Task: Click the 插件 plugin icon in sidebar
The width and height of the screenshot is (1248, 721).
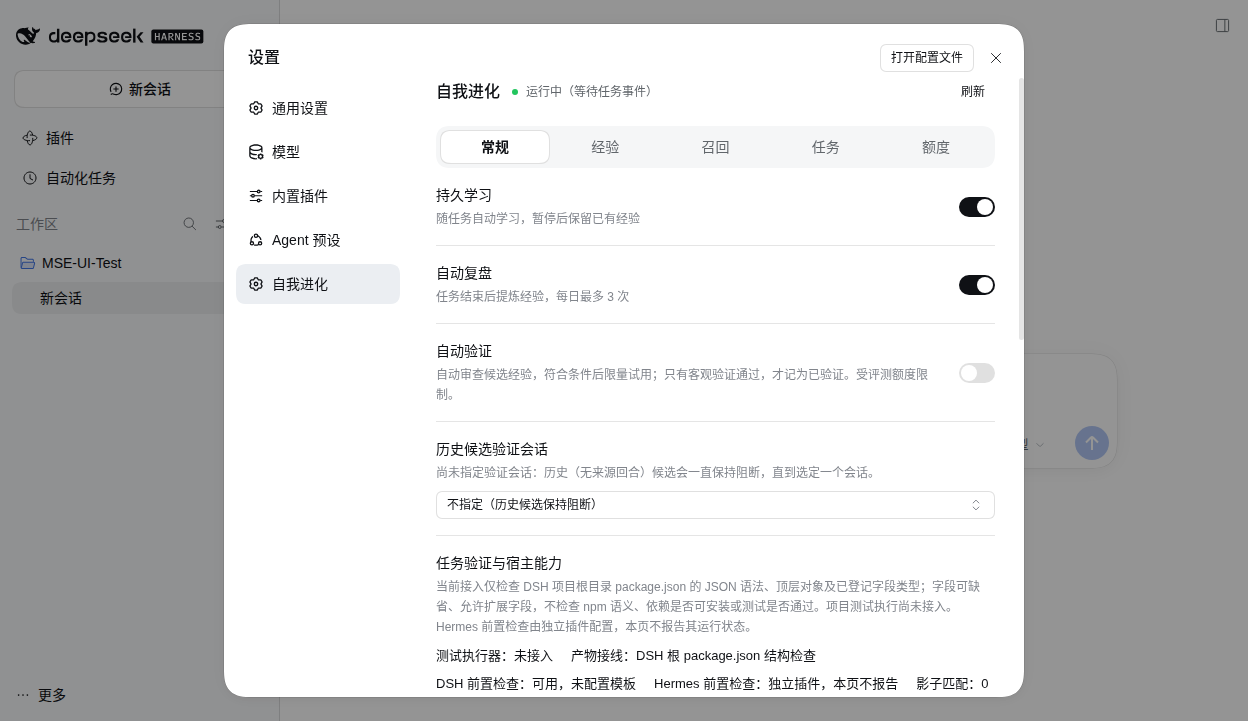Action: (30, 138)
